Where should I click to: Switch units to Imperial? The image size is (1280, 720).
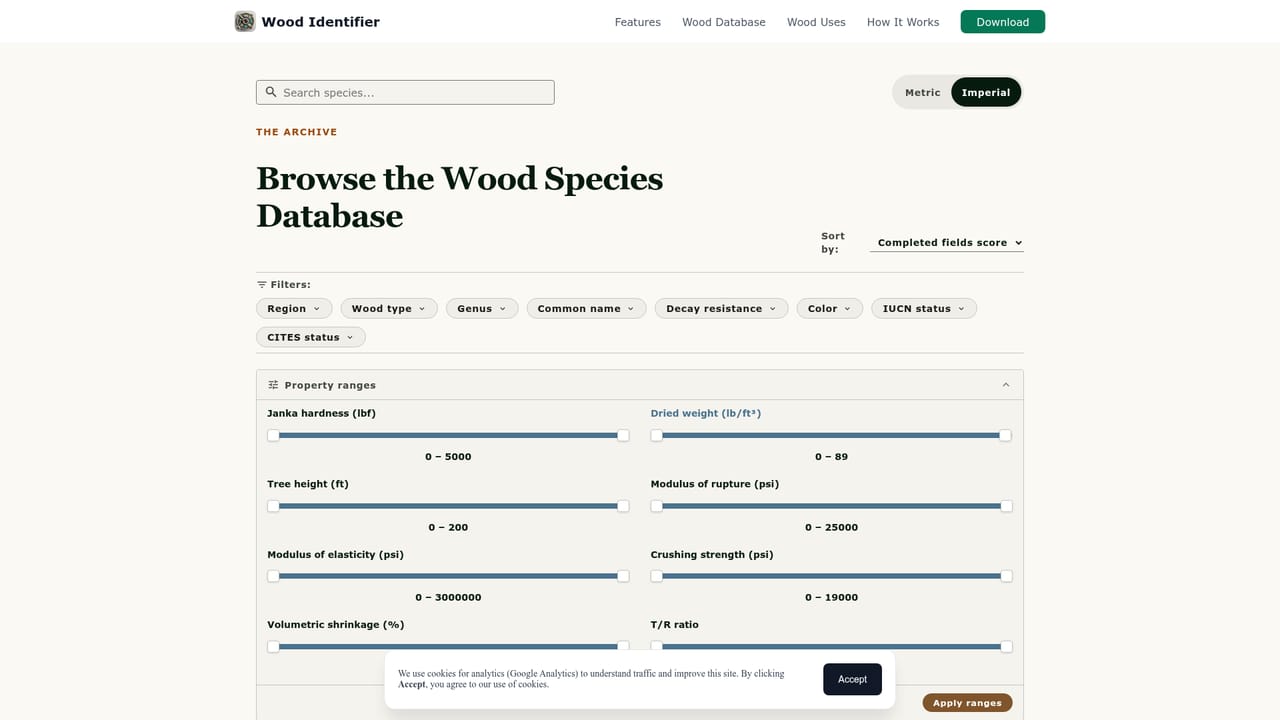pyautogui.click(x=986, y=92)
